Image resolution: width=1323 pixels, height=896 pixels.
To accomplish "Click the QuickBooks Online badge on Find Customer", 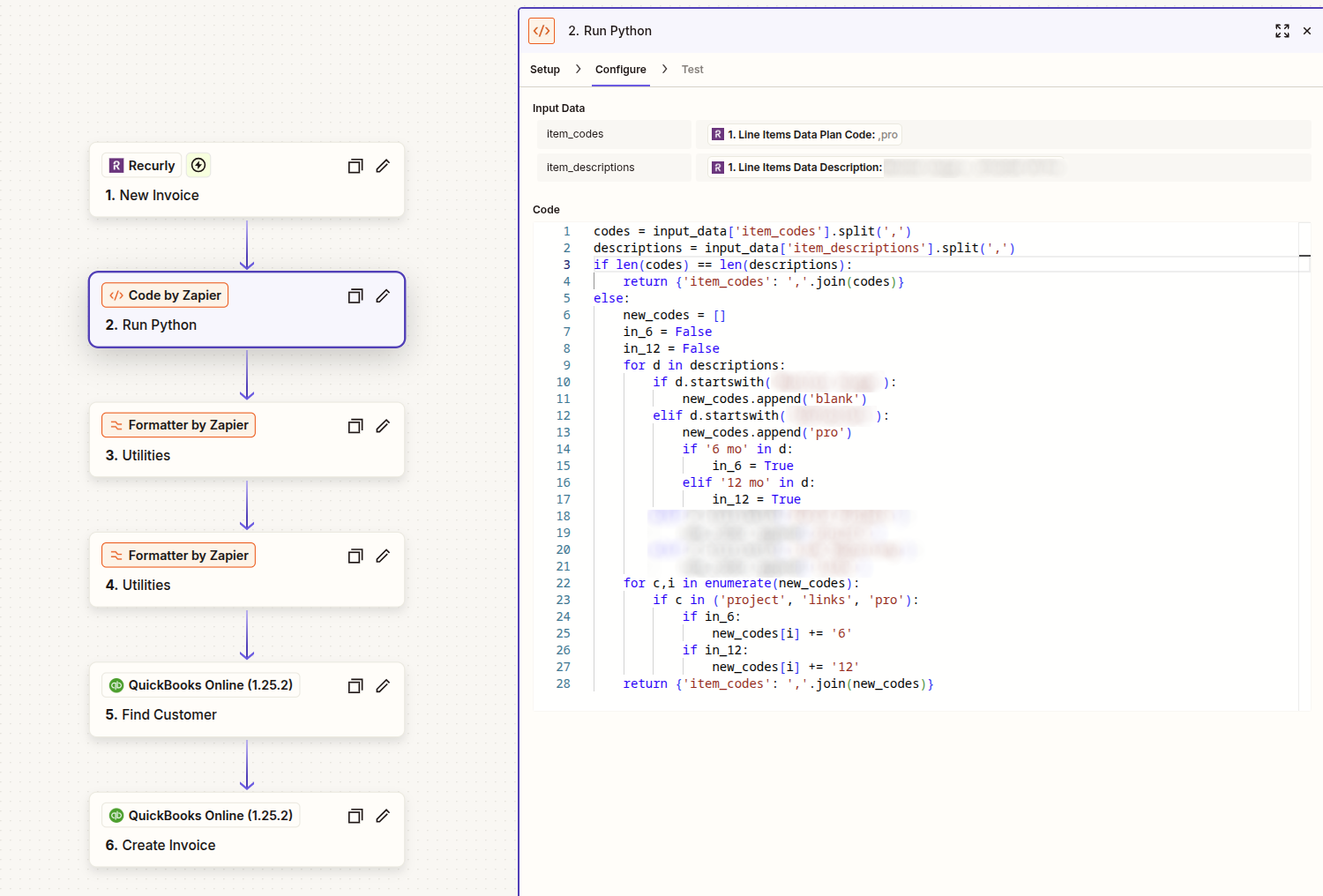I will (x=201, y=685).
